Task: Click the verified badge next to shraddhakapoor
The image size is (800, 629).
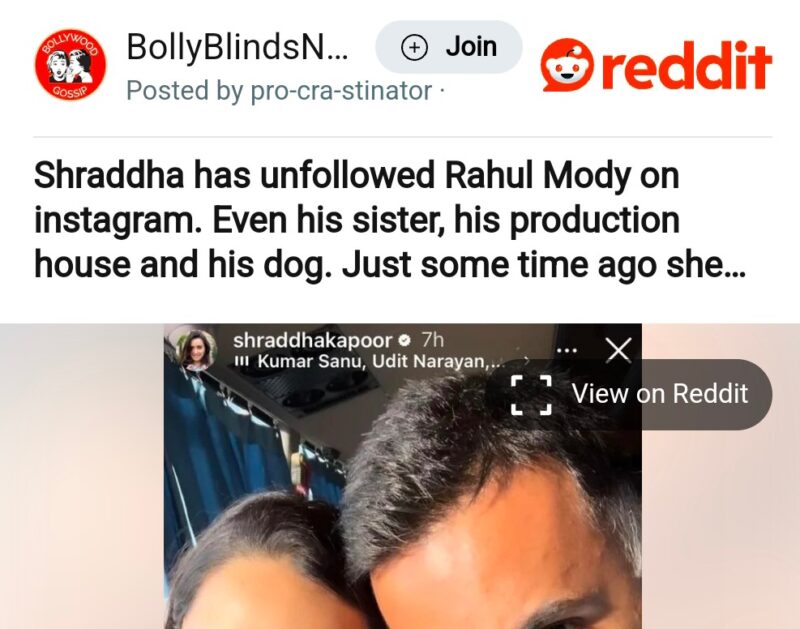Action: tap(405, 340)
